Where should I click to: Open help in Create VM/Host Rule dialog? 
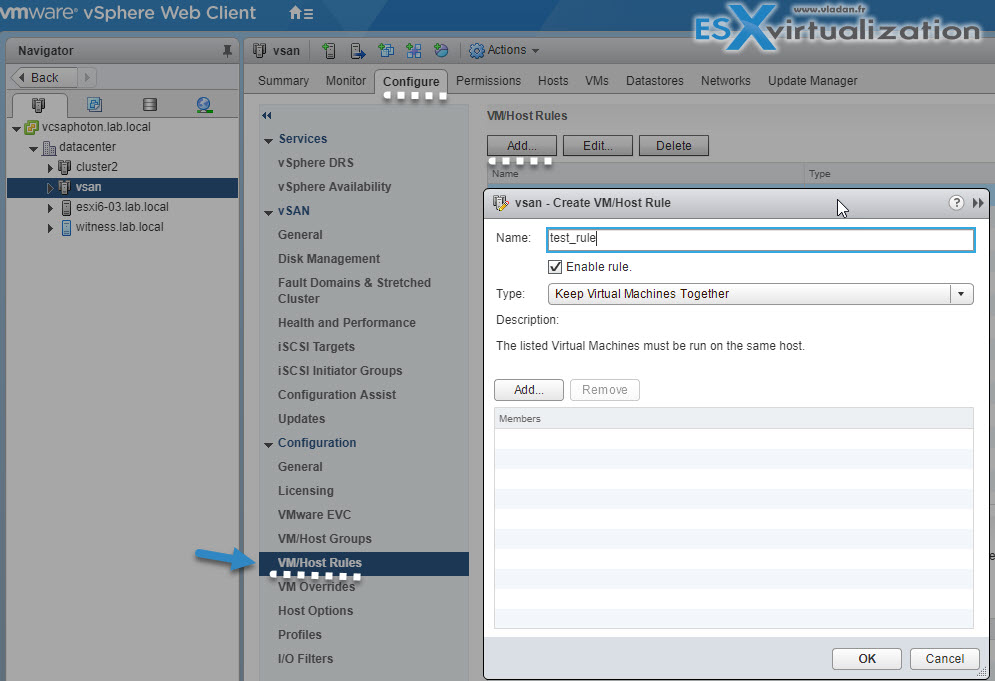click(x=956, y=203)
